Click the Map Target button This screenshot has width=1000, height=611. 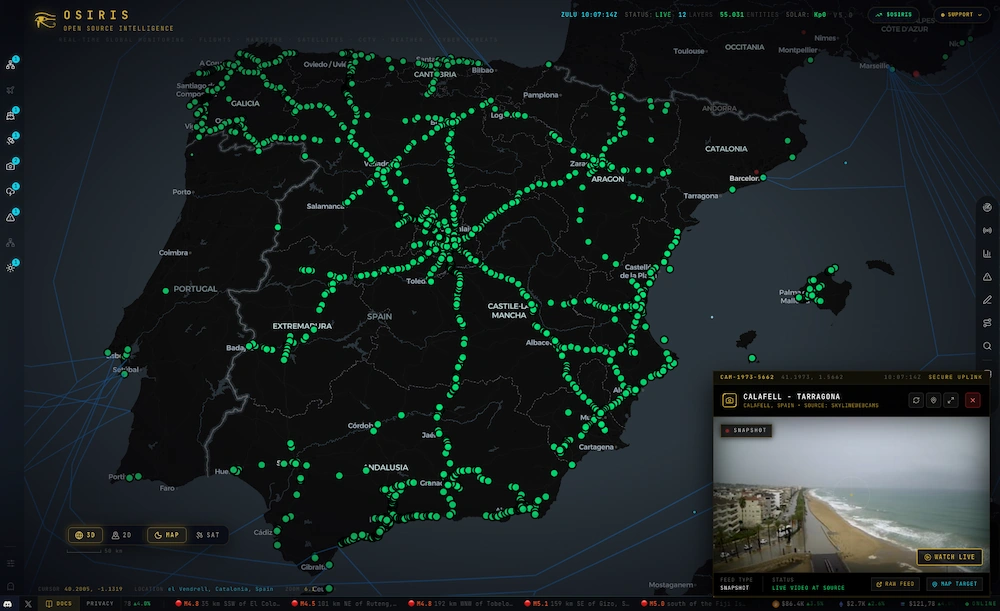[x=954, y=584]
